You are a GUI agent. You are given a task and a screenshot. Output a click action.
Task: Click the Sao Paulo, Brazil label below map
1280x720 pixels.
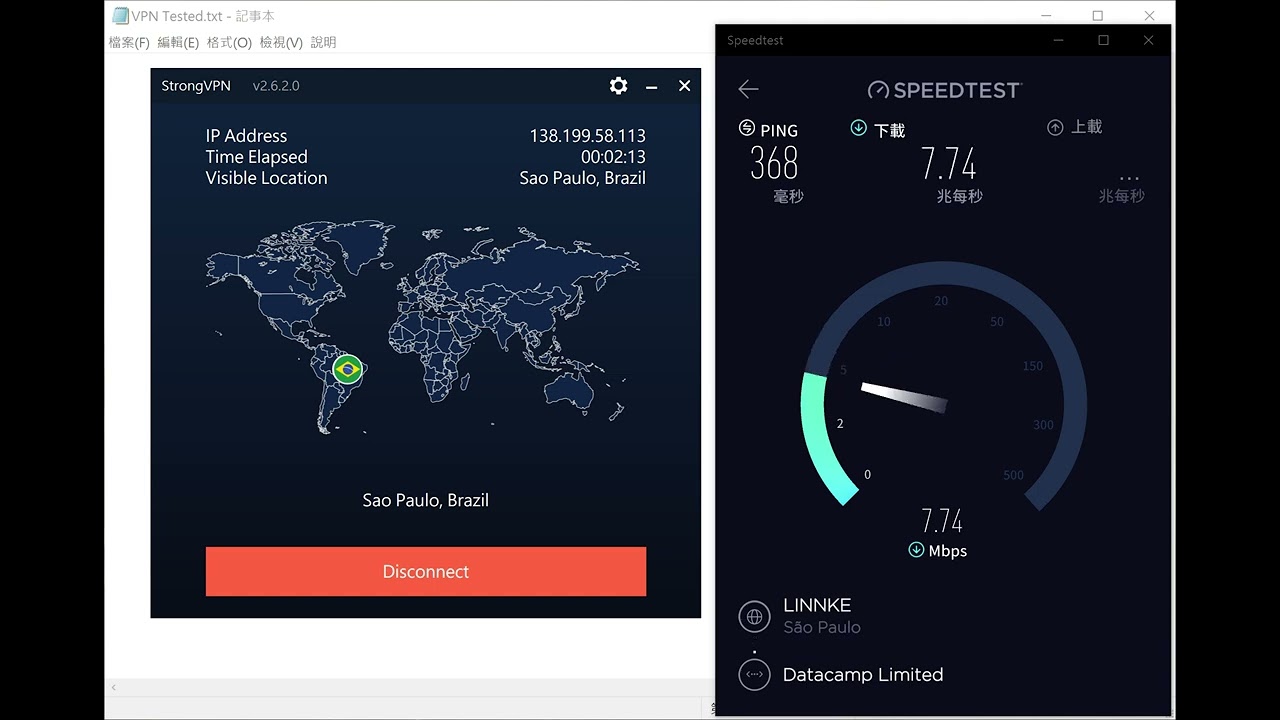point(426,500)
